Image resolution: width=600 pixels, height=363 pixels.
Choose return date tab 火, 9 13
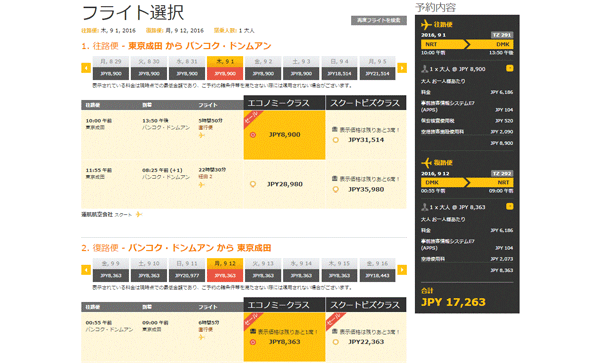pos(263,270)
